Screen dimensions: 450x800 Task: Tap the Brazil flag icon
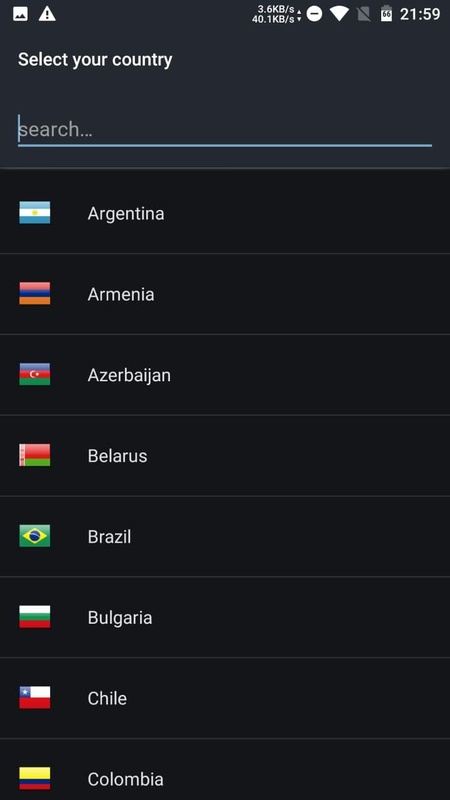pyautogui.click(x=35, y=536)
